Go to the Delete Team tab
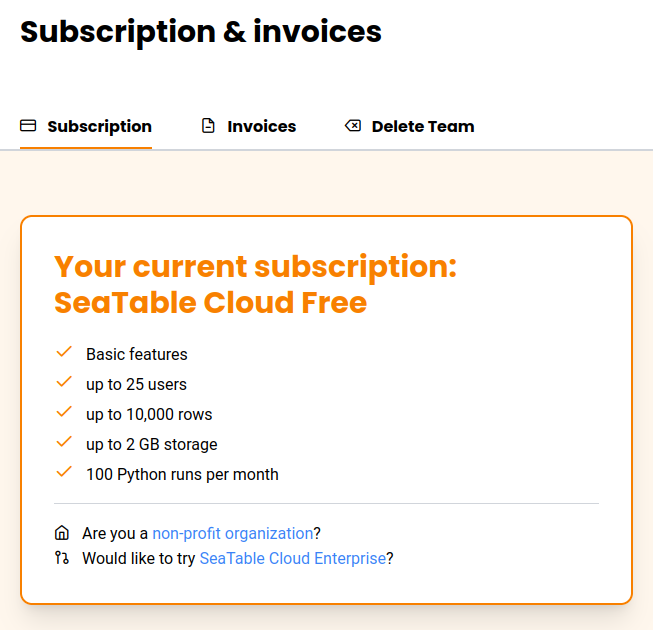The image size is (653, 630). coord(422,126)
